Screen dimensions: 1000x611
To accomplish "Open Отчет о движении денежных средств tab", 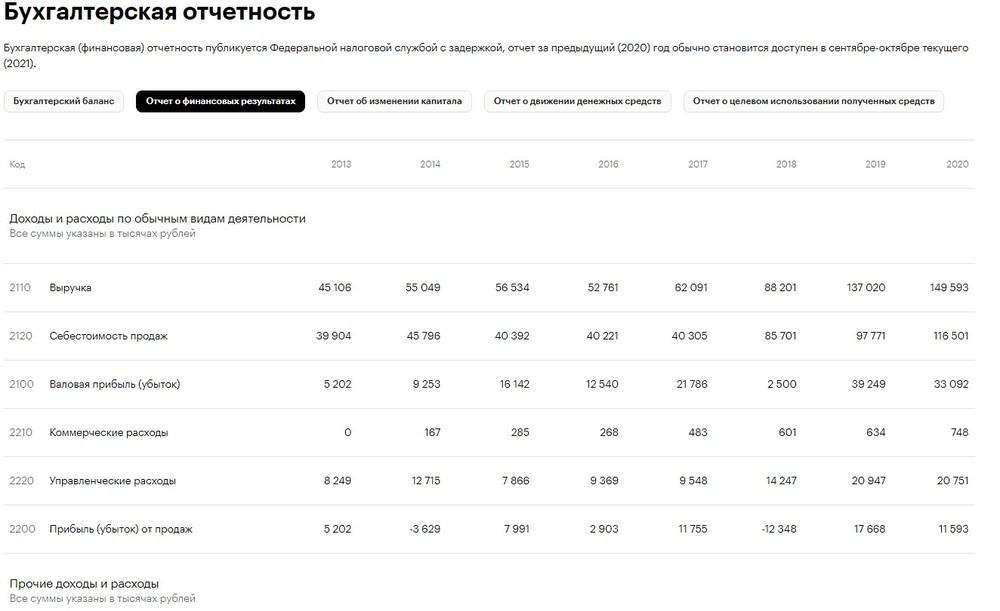I will 578,101.
